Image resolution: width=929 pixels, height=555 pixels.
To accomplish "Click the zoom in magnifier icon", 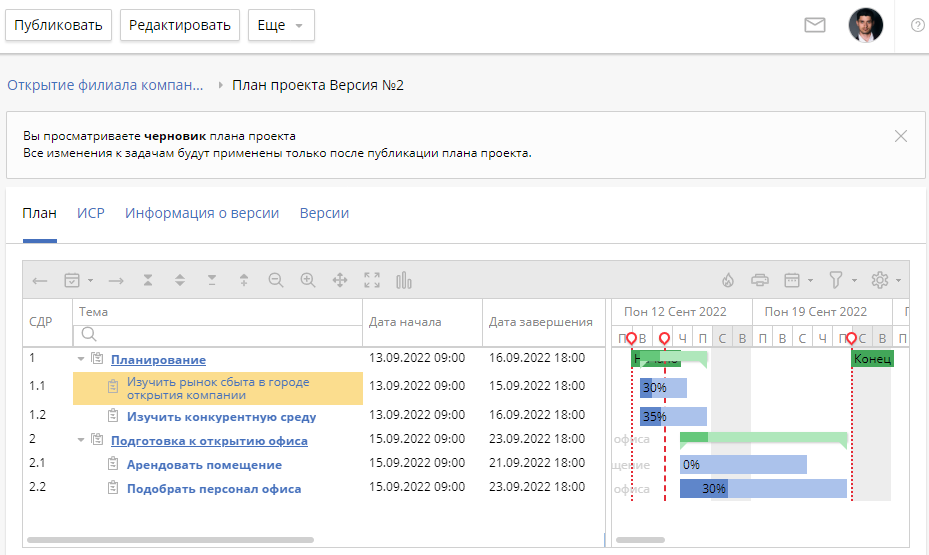I will coord(308,280).
